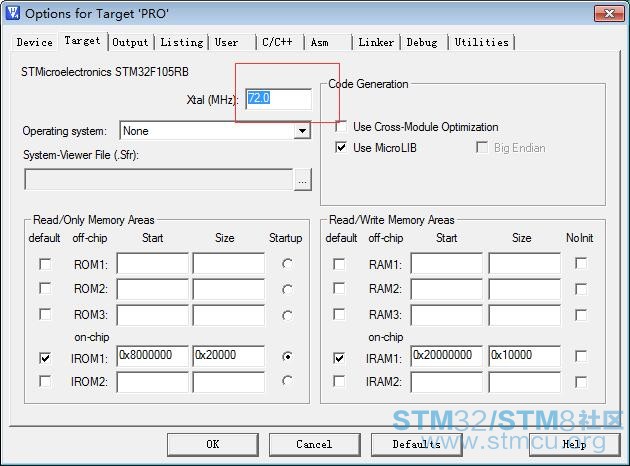Image resolution: width=630 pixels, height=466 pixels.
Task: Check the RAM1 default checkbox
Action: pos(339,264)
